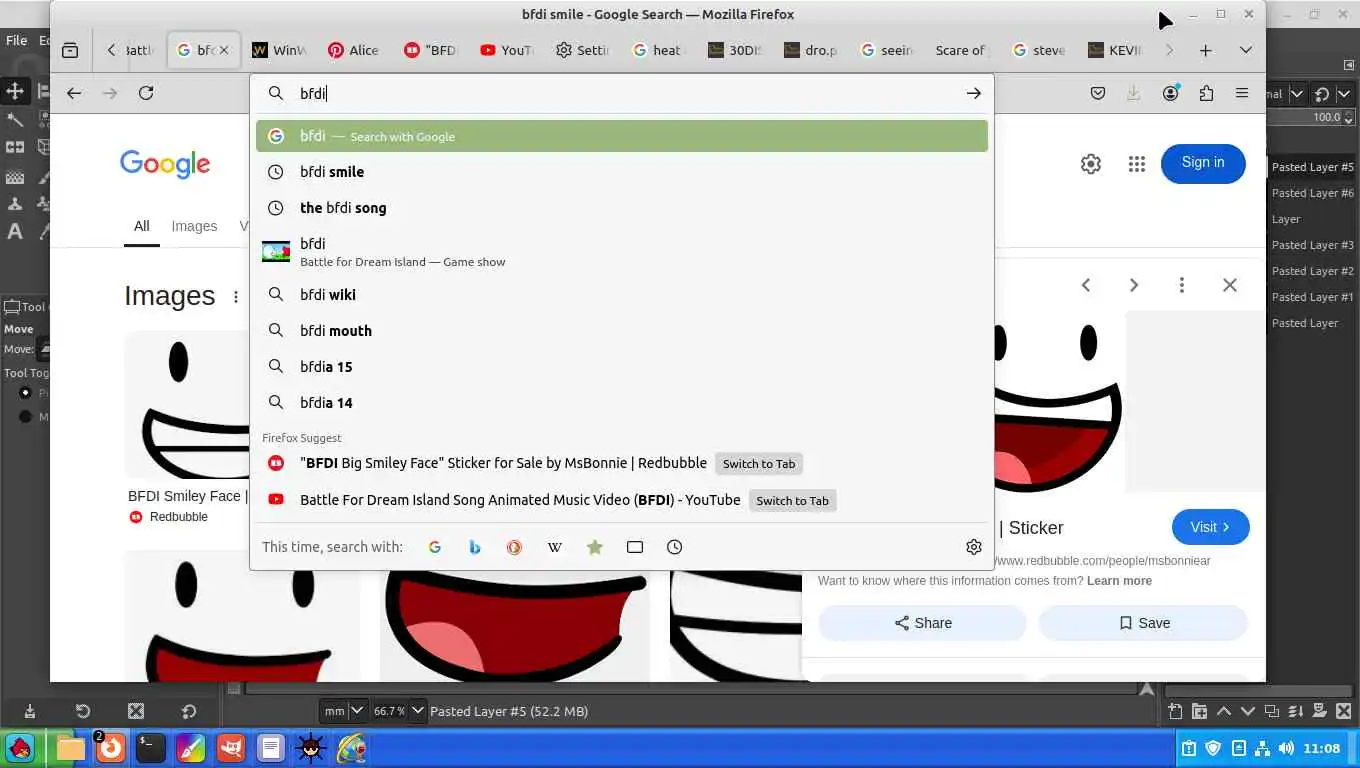Switch to the YouTube tab
Image resolution: width=1360 pixels, height=768 pixels.
click(507, 50)
